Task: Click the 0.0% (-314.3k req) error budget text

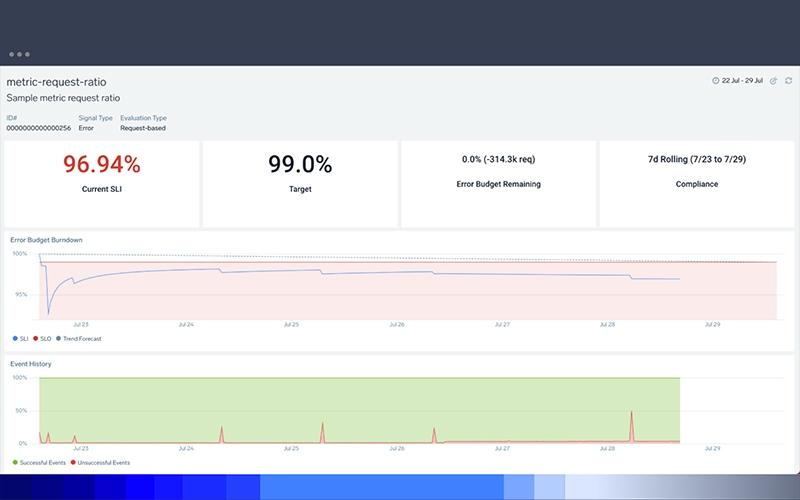Action: coord(498,159)
